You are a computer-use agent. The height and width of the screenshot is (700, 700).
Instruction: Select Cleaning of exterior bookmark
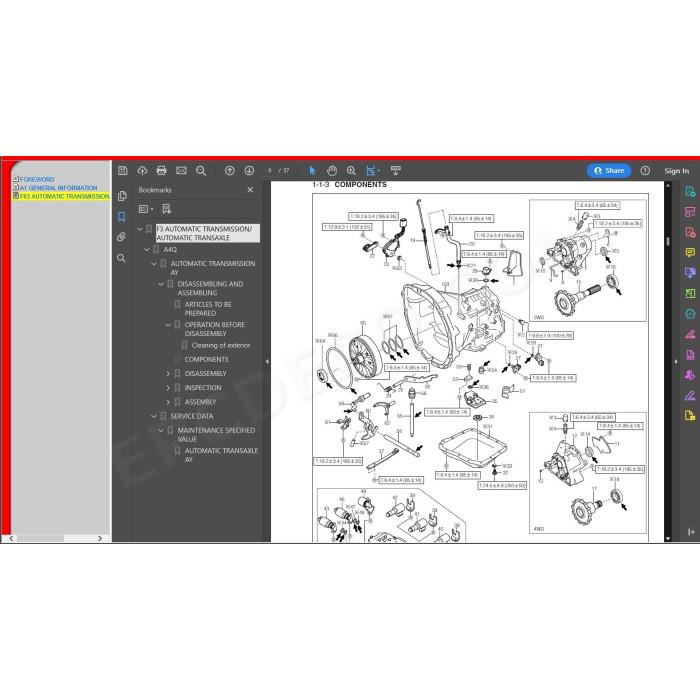click(221, 345)
